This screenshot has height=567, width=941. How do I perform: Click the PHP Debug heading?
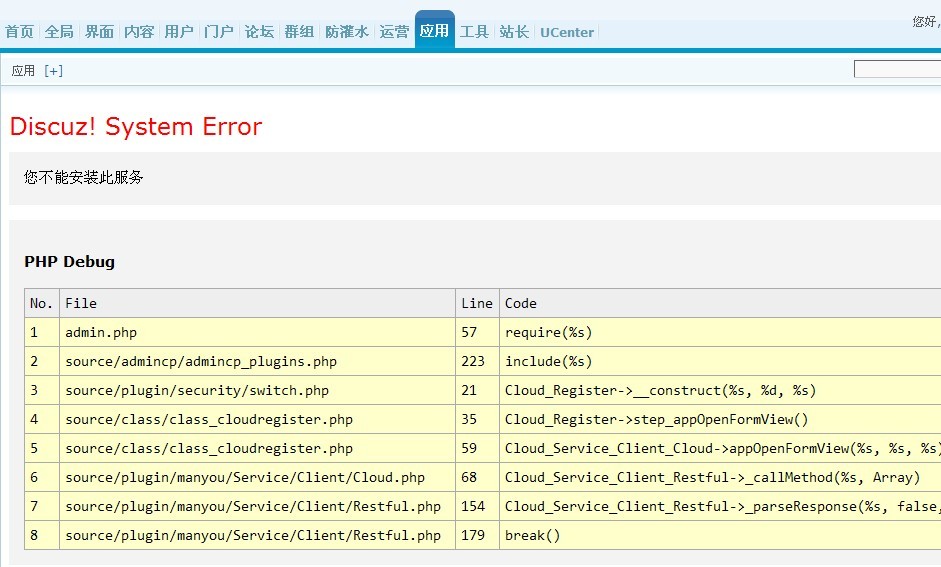(x=70, y=262)
